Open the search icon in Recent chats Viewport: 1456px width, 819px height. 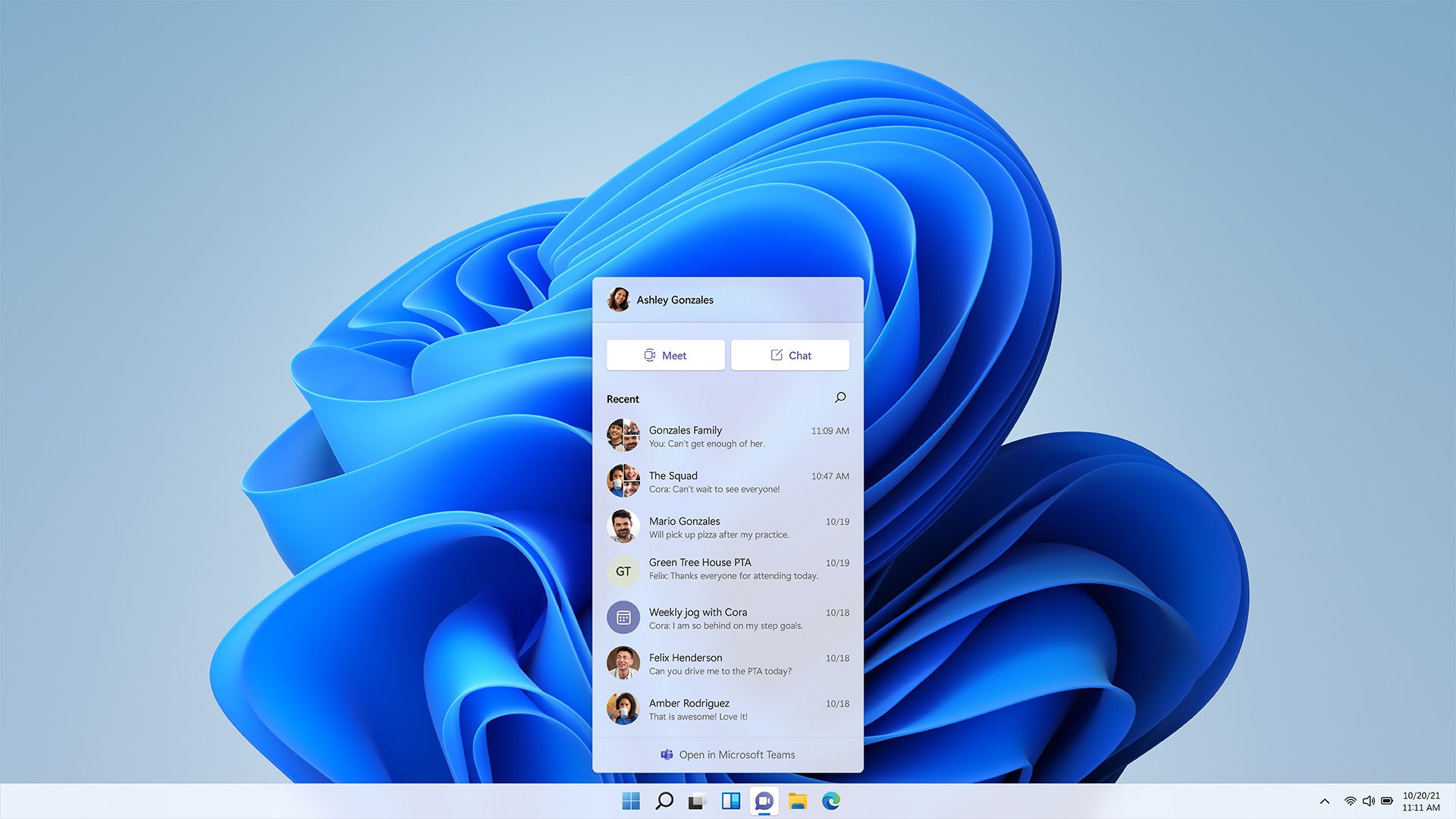click(x=840, y=397)
